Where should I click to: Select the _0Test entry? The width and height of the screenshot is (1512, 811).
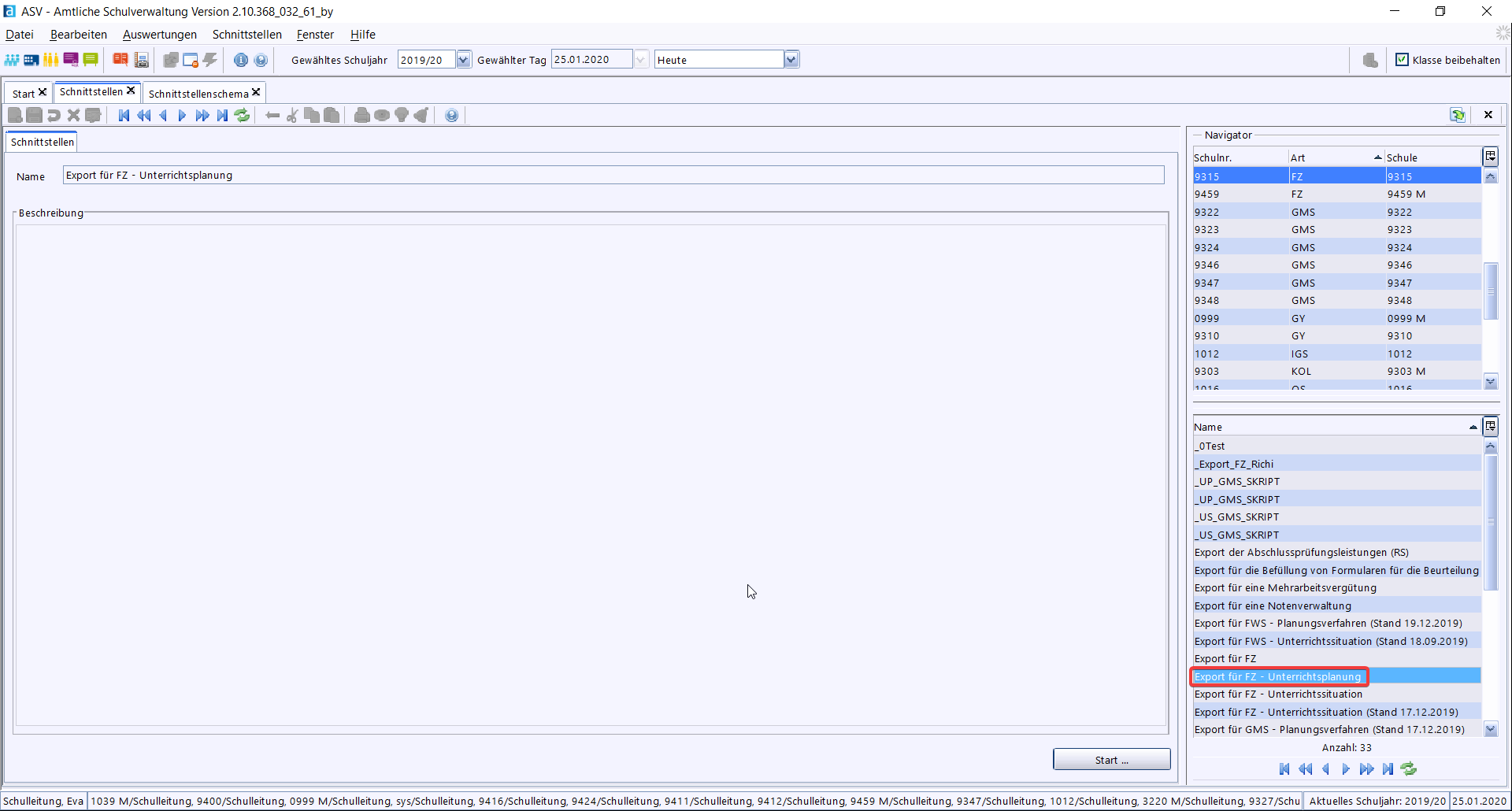pyautogui.click(x=1336, y=446)
